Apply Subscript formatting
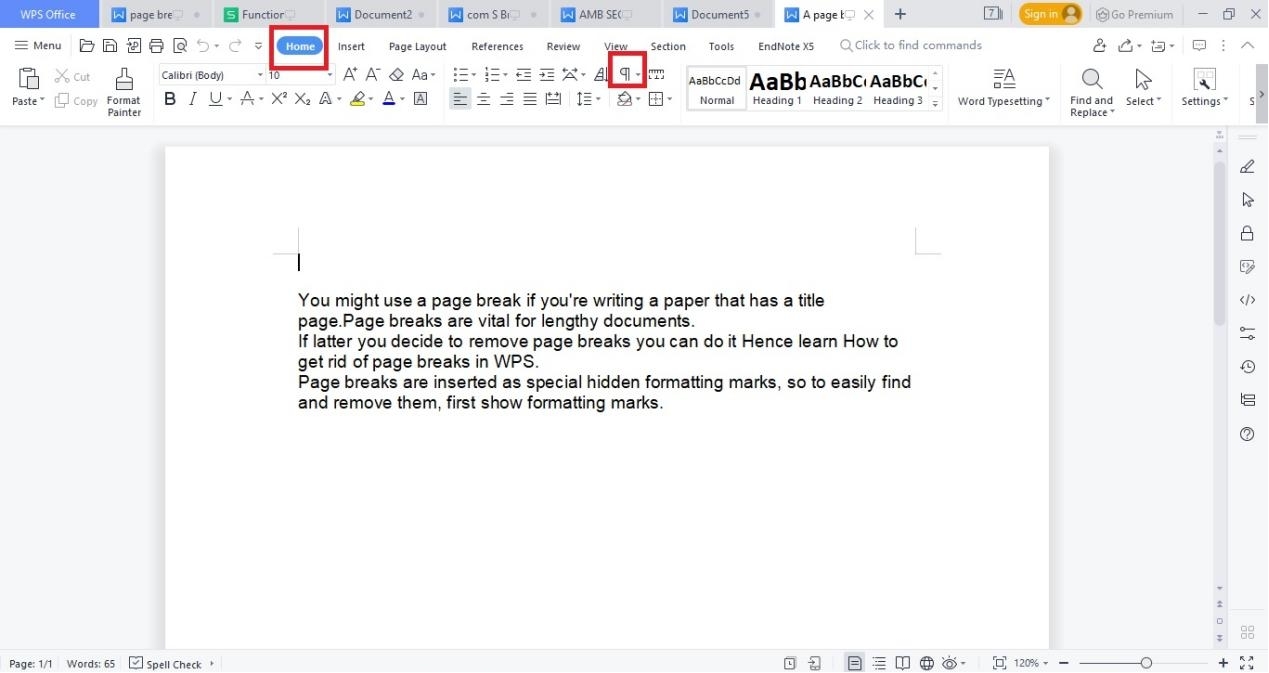 (302, 99)
